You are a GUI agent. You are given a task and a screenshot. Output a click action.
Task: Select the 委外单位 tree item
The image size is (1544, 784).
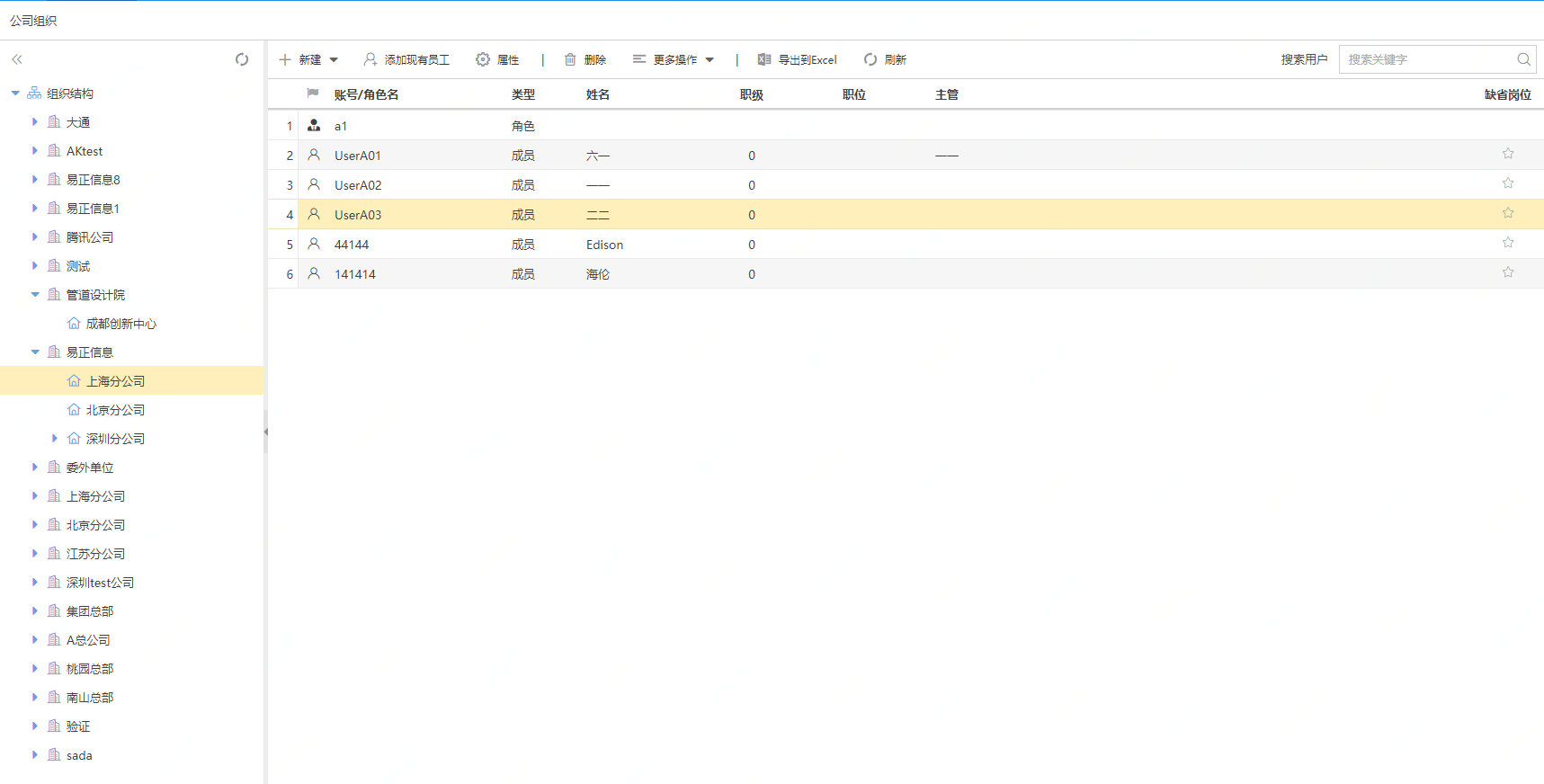90,468
